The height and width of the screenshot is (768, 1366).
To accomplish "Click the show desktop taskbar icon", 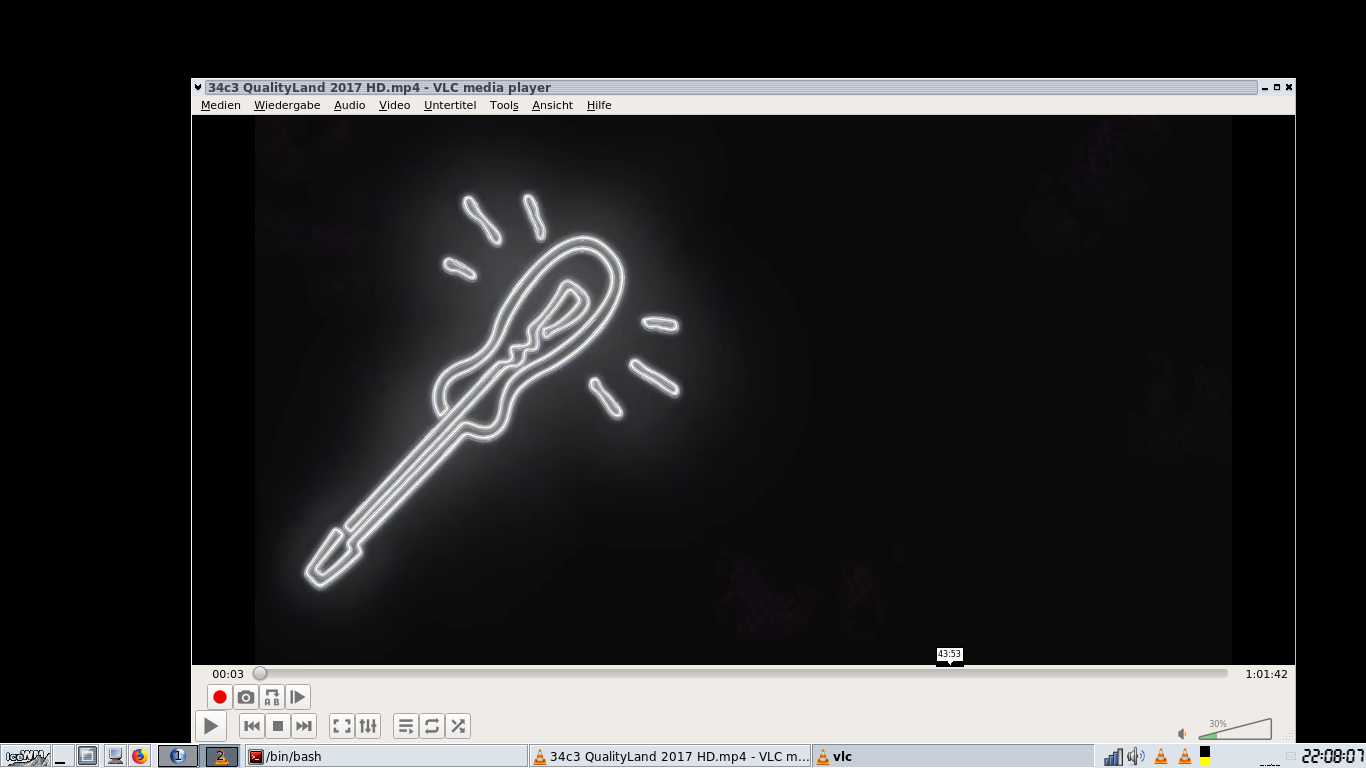I will point(63,756).
